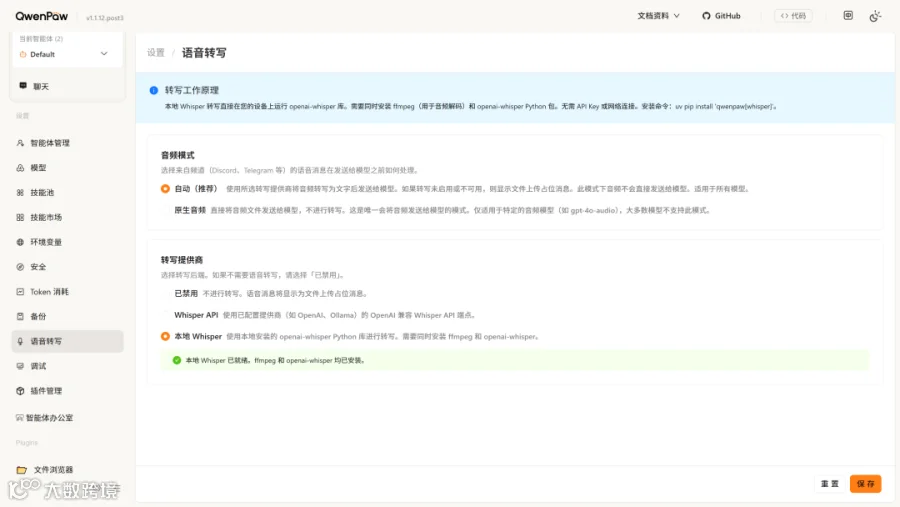Open the GitHub link icon
The height and width of the screenshot is (507, 900).
(706, 16)
